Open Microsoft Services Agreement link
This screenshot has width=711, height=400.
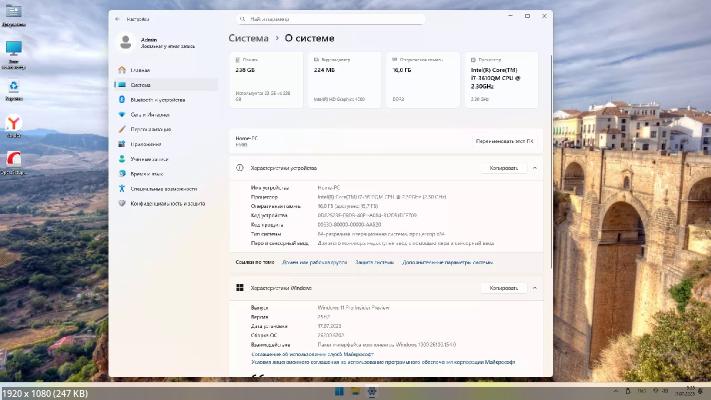tap(312, 354)
